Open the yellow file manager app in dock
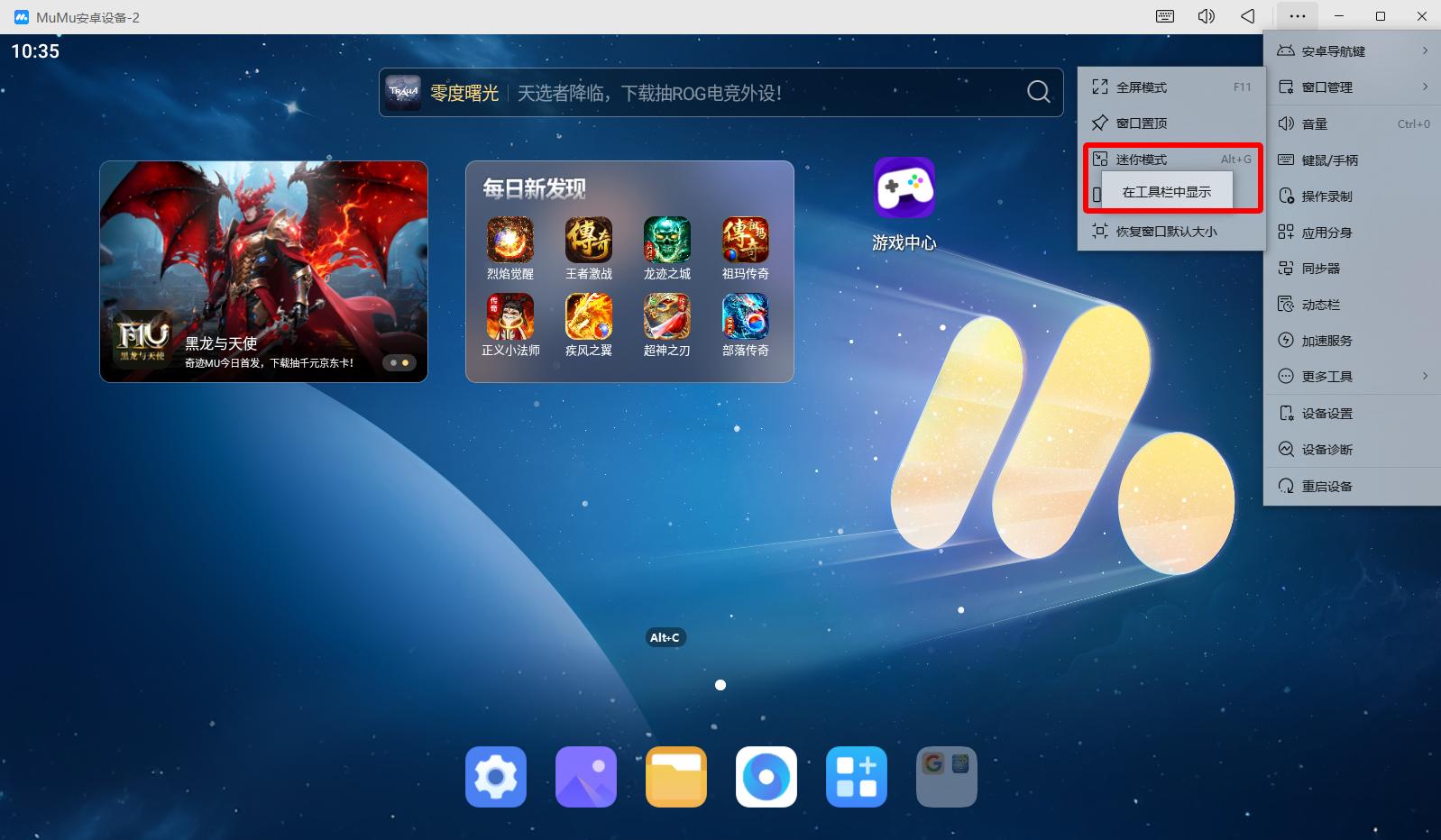The image size is (1441, 840). pyautogui.click(x=675, y=776)
